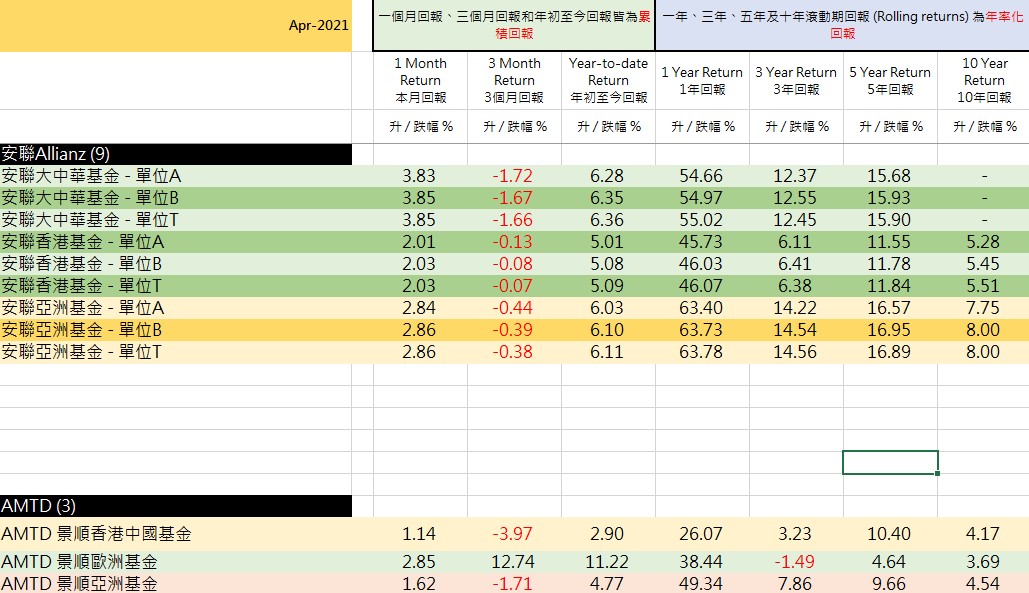
Task: Click the 5-year return value 16.89
Action: 889,352
